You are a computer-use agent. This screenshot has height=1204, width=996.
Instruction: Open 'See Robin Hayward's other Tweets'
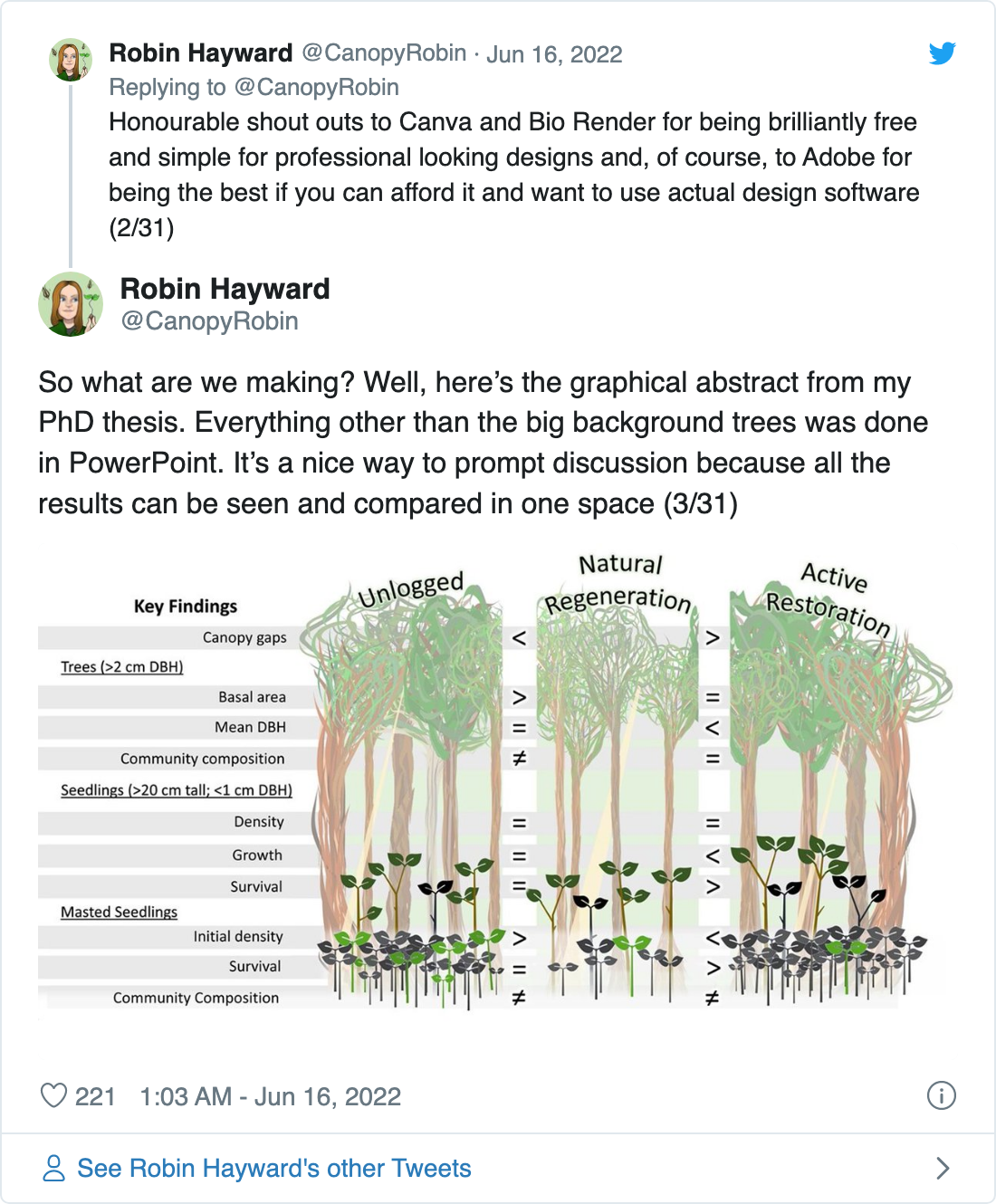[273, 1168]
